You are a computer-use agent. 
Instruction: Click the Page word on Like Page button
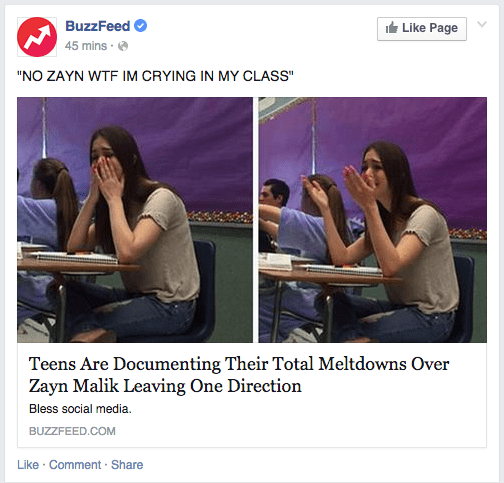444,28
